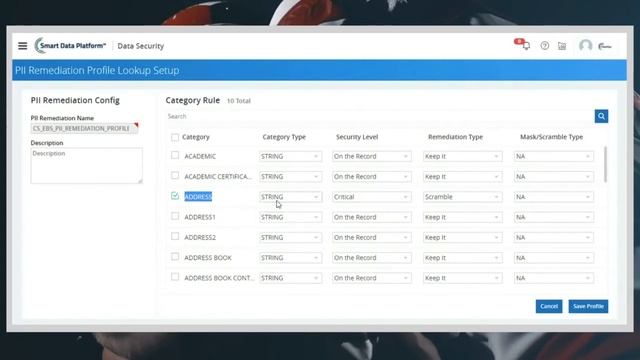
Task: Check the ADDRESS1 row checkbox
Action: coord(175,216)
